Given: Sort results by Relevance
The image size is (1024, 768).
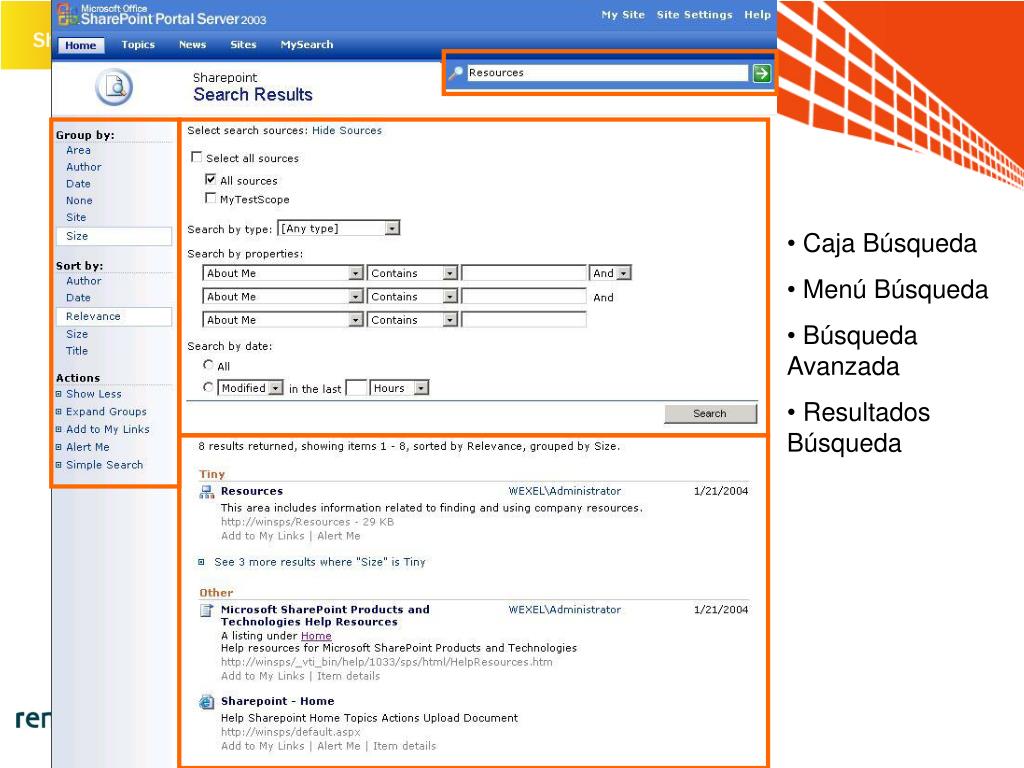Looking at the screenshot, I should pos(114,317).
